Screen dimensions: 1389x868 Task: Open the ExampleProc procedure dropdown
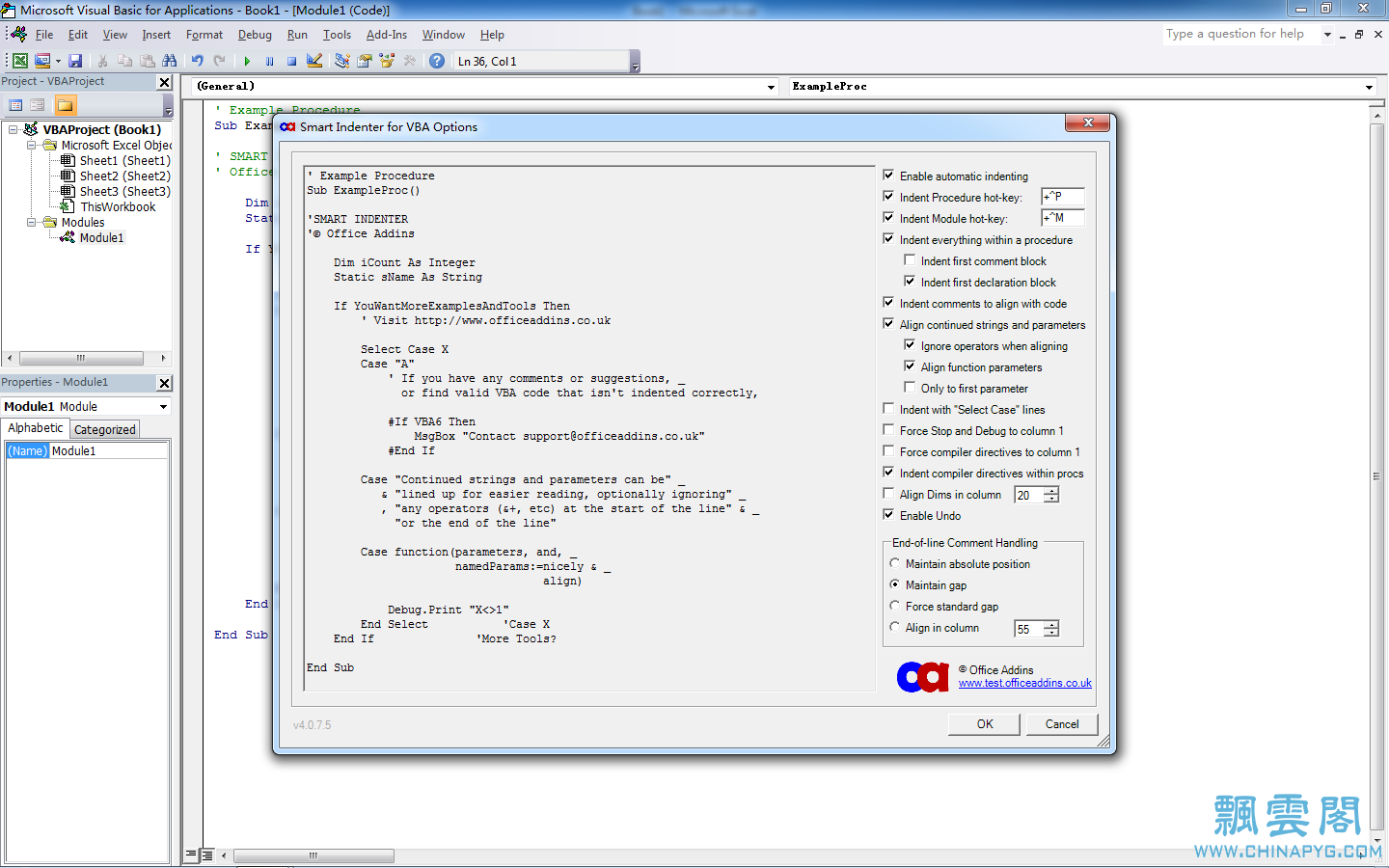point(1369,87)
